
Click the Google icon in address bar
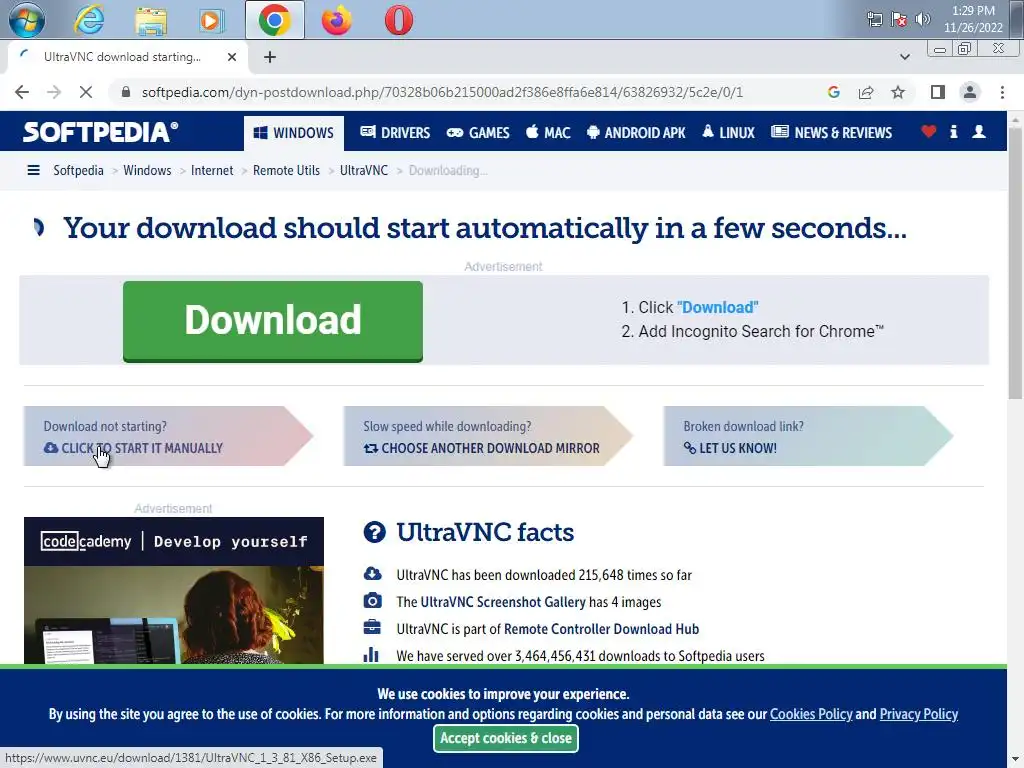pos(833,92)
